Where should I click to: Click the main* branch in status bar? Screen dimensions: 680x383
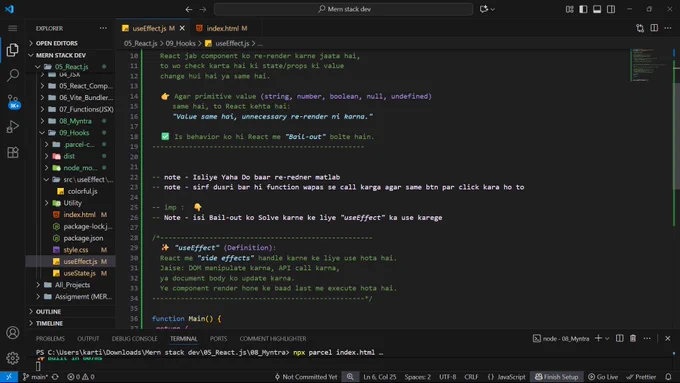point(35,377)
